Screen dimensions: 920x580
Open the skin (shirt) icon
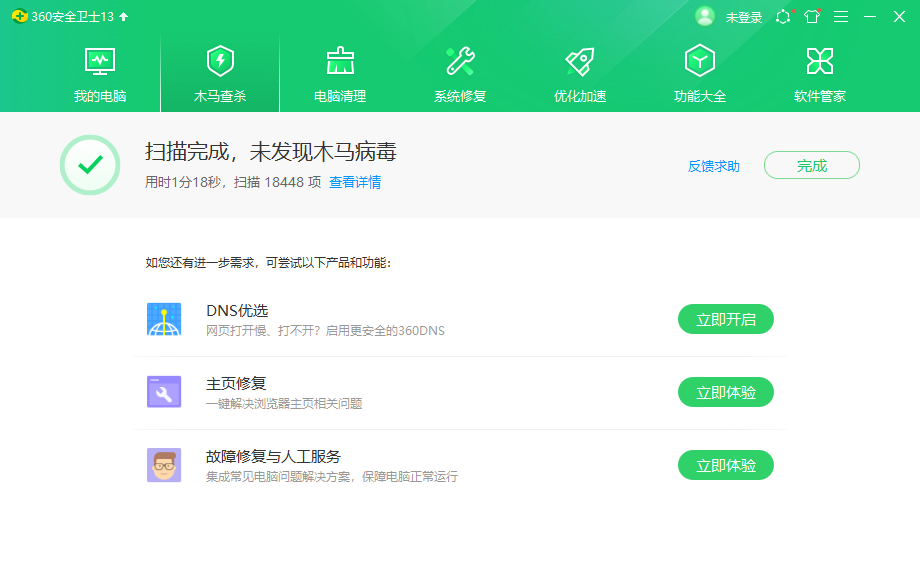coord(812,16)
